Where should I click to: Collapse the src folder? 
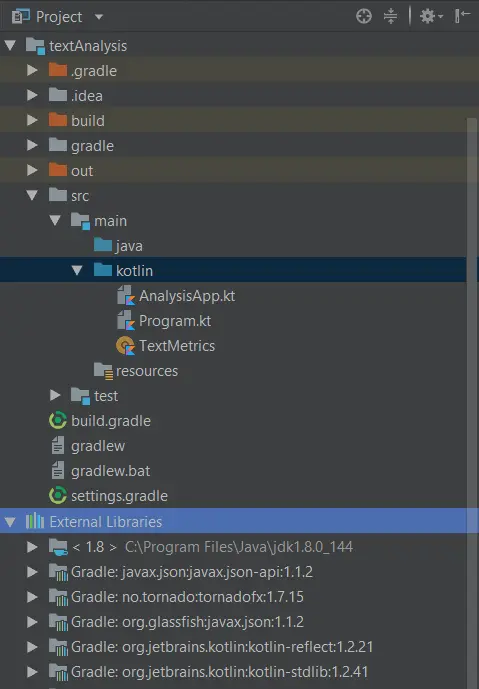pos(32,195)
